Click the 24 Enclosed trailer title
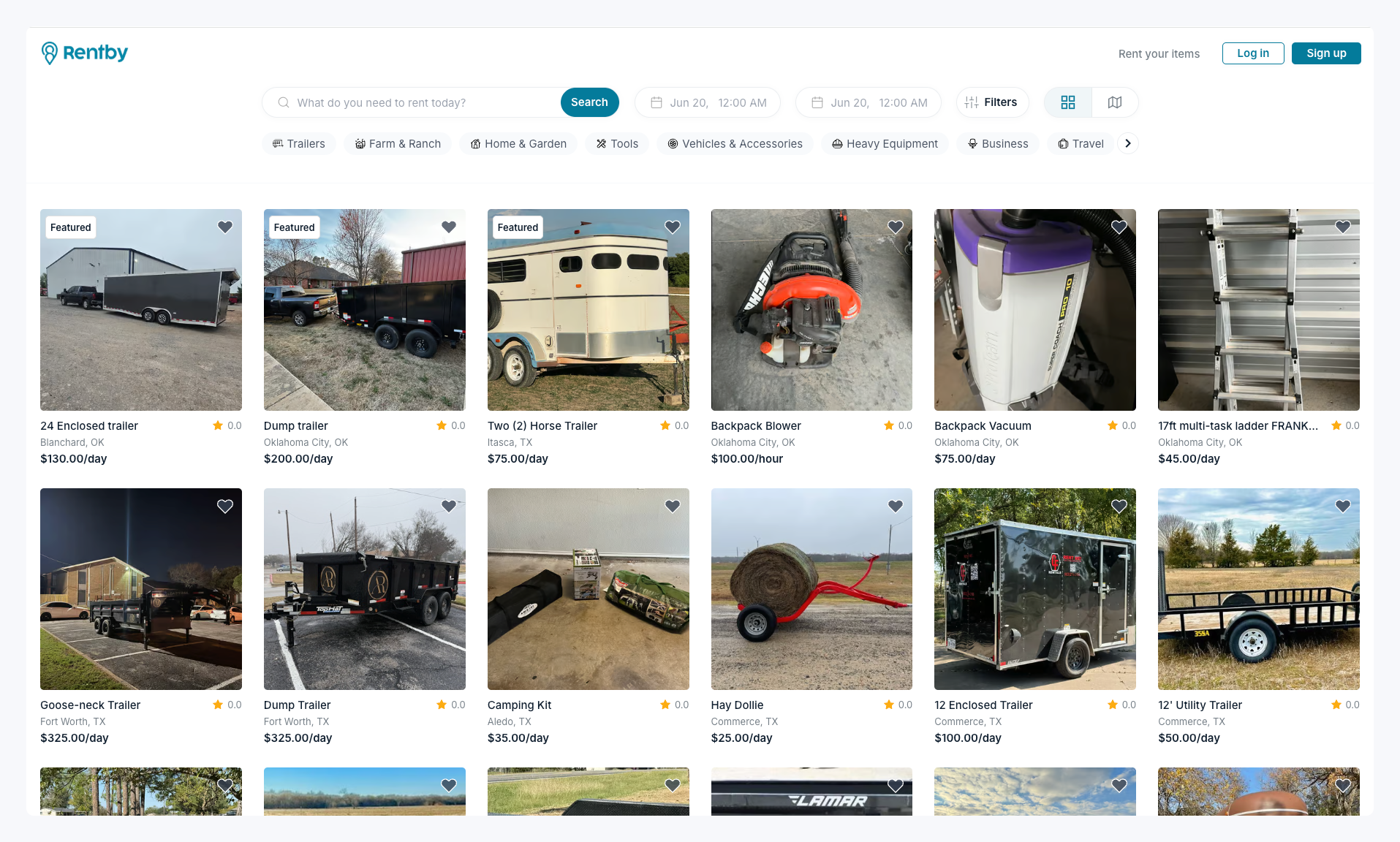Viewport: 1400px width, 842px height. 89,426
